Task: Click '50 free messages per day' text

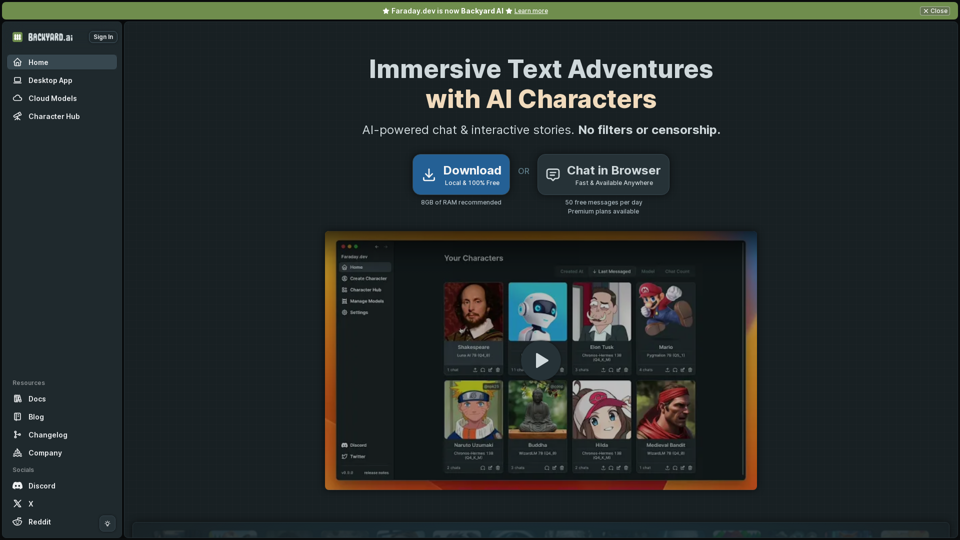Action: tap(604, 203)
